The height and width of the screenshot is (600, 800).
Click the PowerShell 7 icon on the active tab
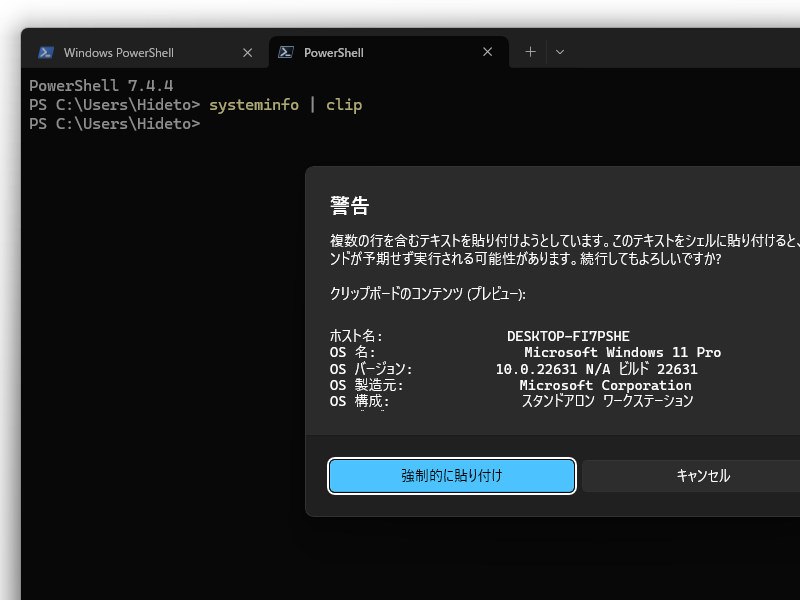point(286,52)
